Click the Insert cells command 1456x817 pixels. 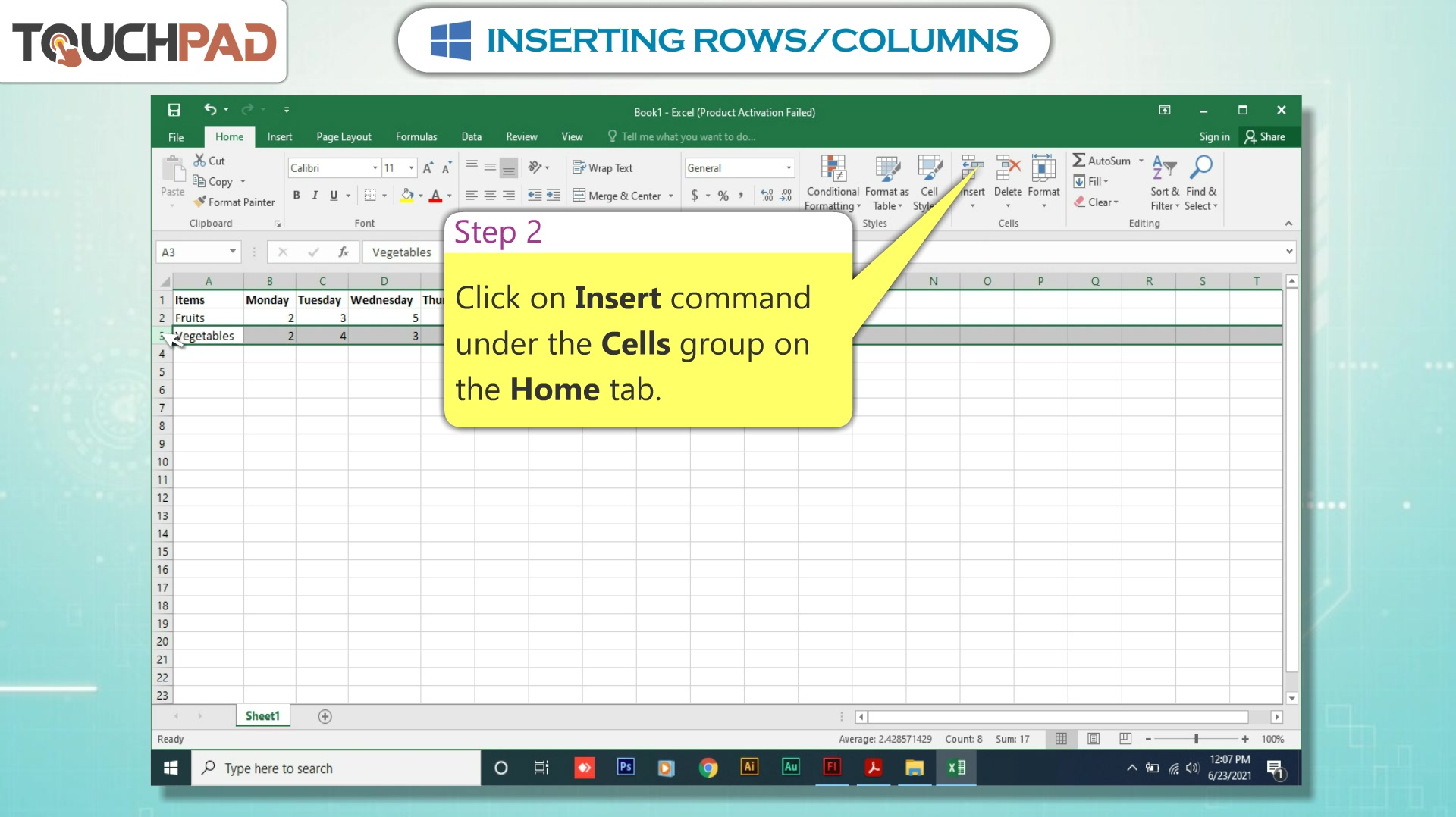pyautogui.click(x=972, y=183)
